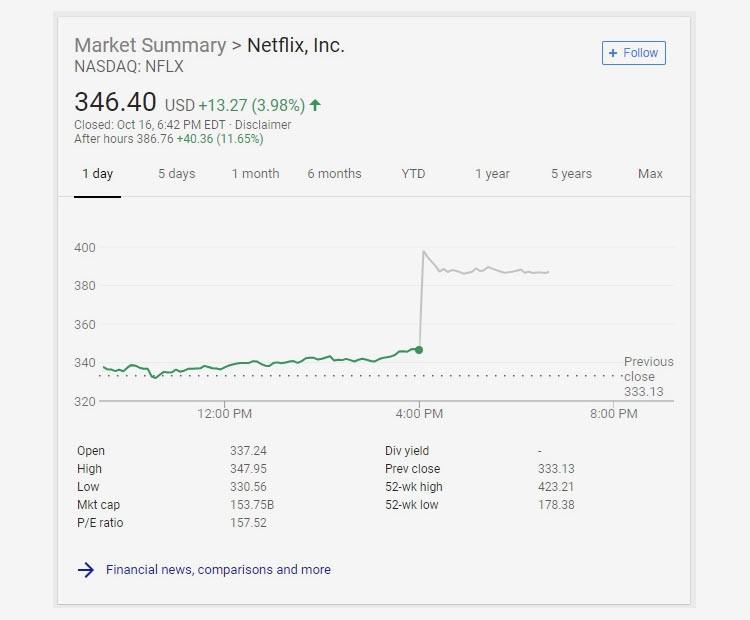Click the green up arrow near price change
Viewport: 750px width, 620px height.
pos(316,104)
